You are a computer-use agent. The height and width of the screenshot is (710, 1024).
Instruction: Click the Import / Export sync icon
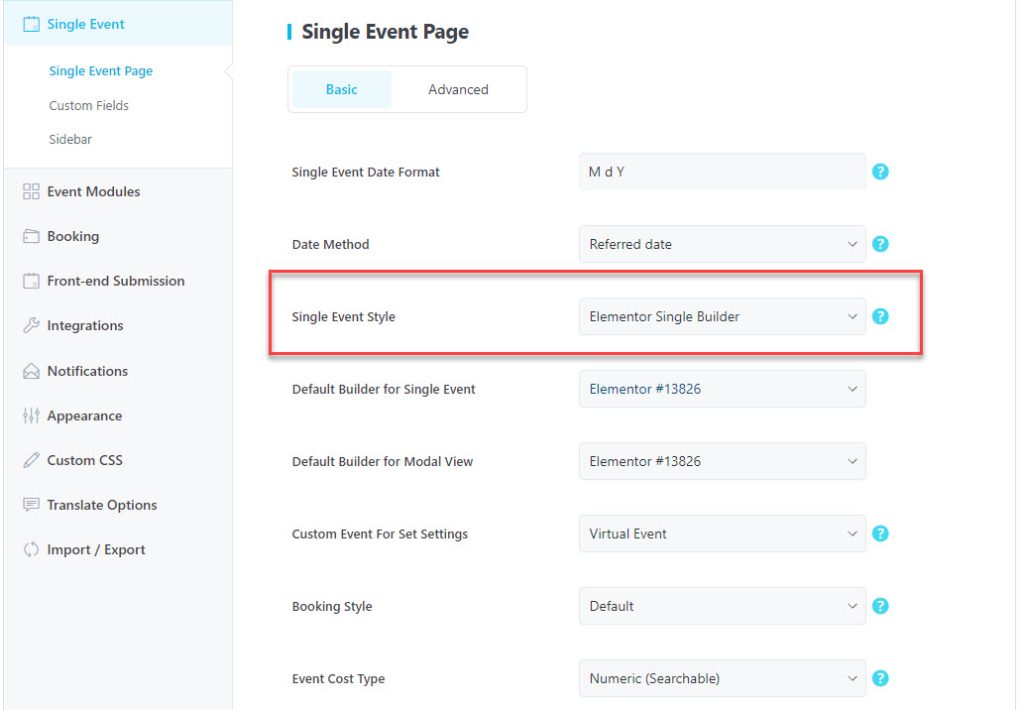[31, 549]
